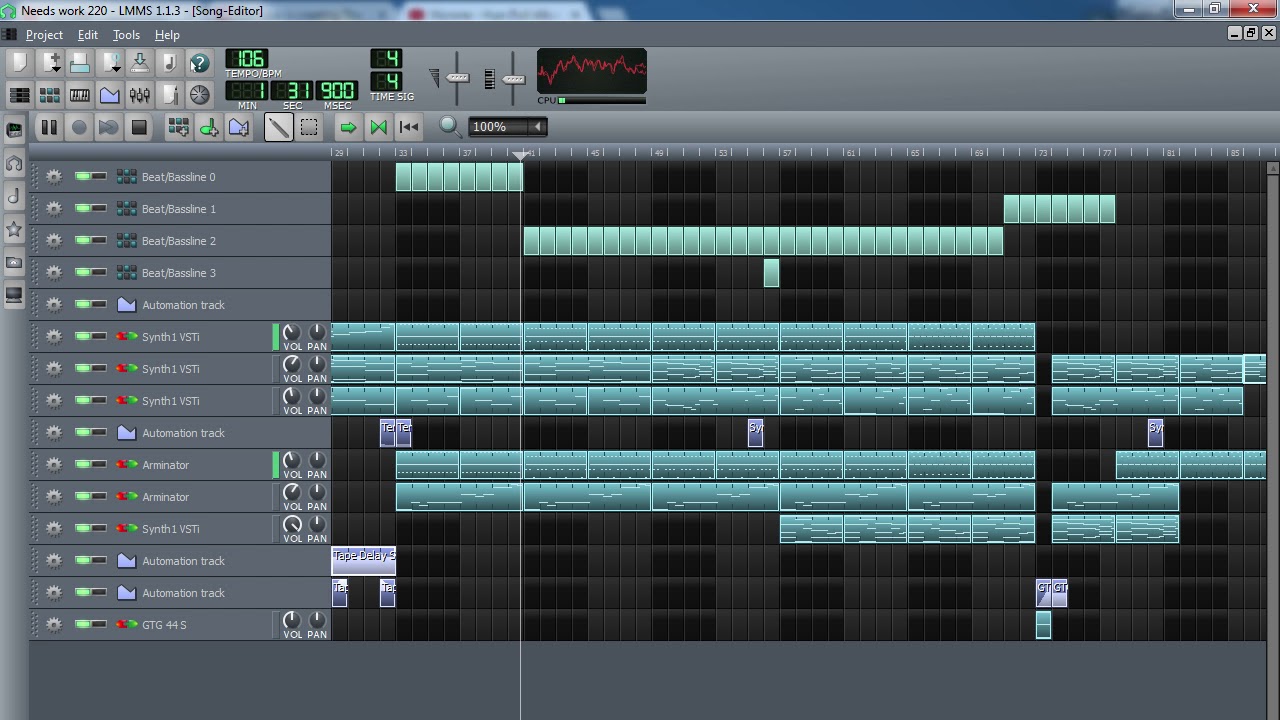1280x720 pixels.
Task: Open the home folder sidebar tab
Action: pos(14,262)
